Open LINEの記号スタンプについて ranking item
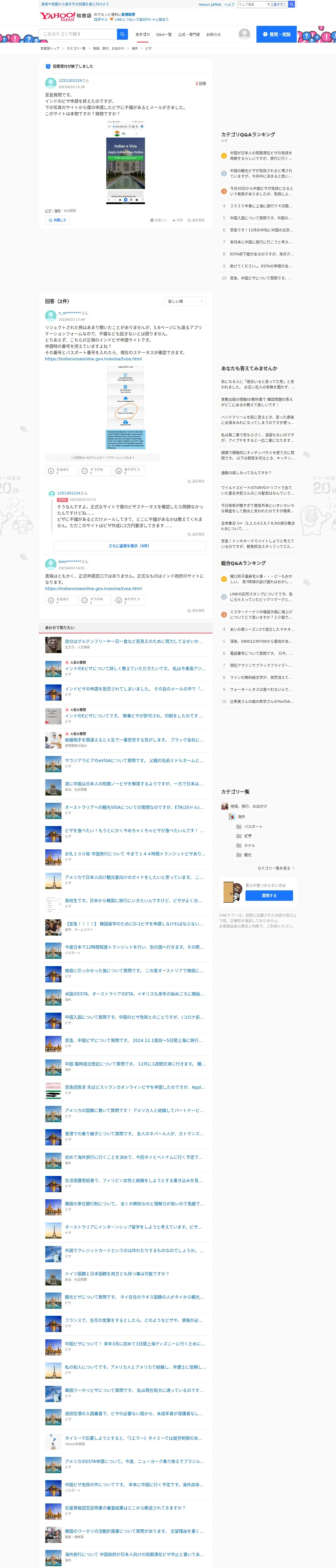This screenshot has width=336, height=1568. [x=261, y=597]
